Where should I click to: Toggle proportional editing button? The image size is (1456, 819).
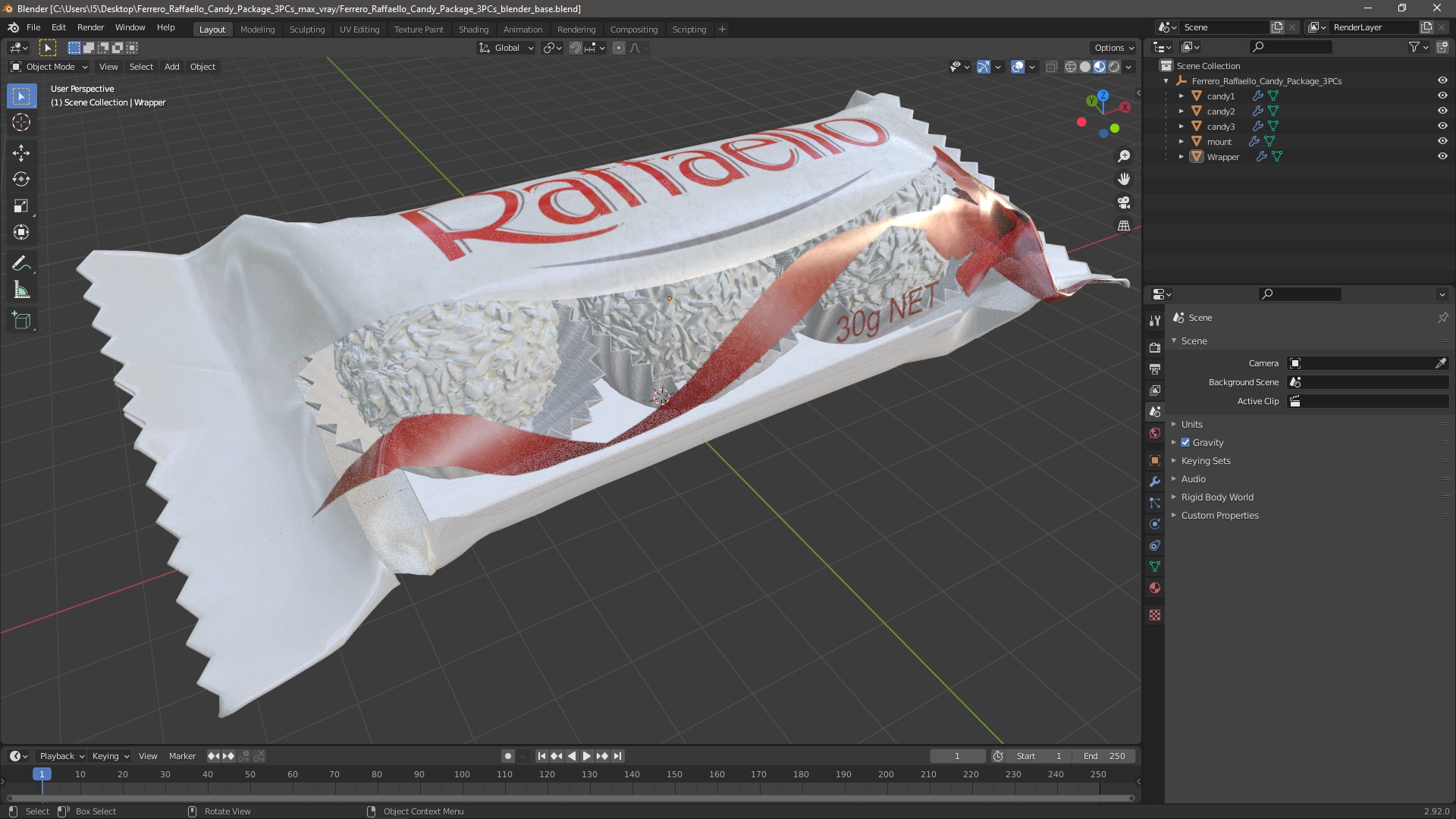(619, 48)
